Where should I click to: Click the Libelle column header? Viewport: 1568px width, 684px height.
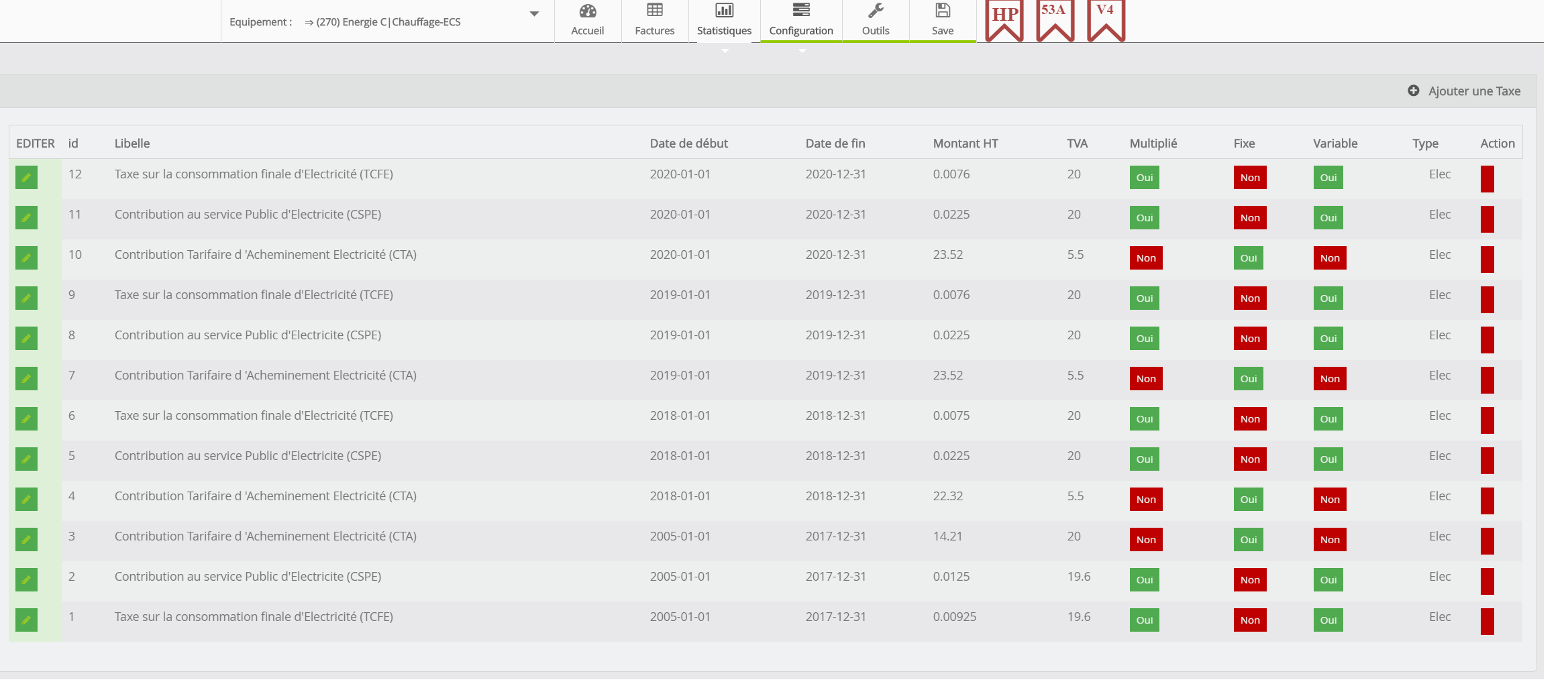tap(132, 144)
